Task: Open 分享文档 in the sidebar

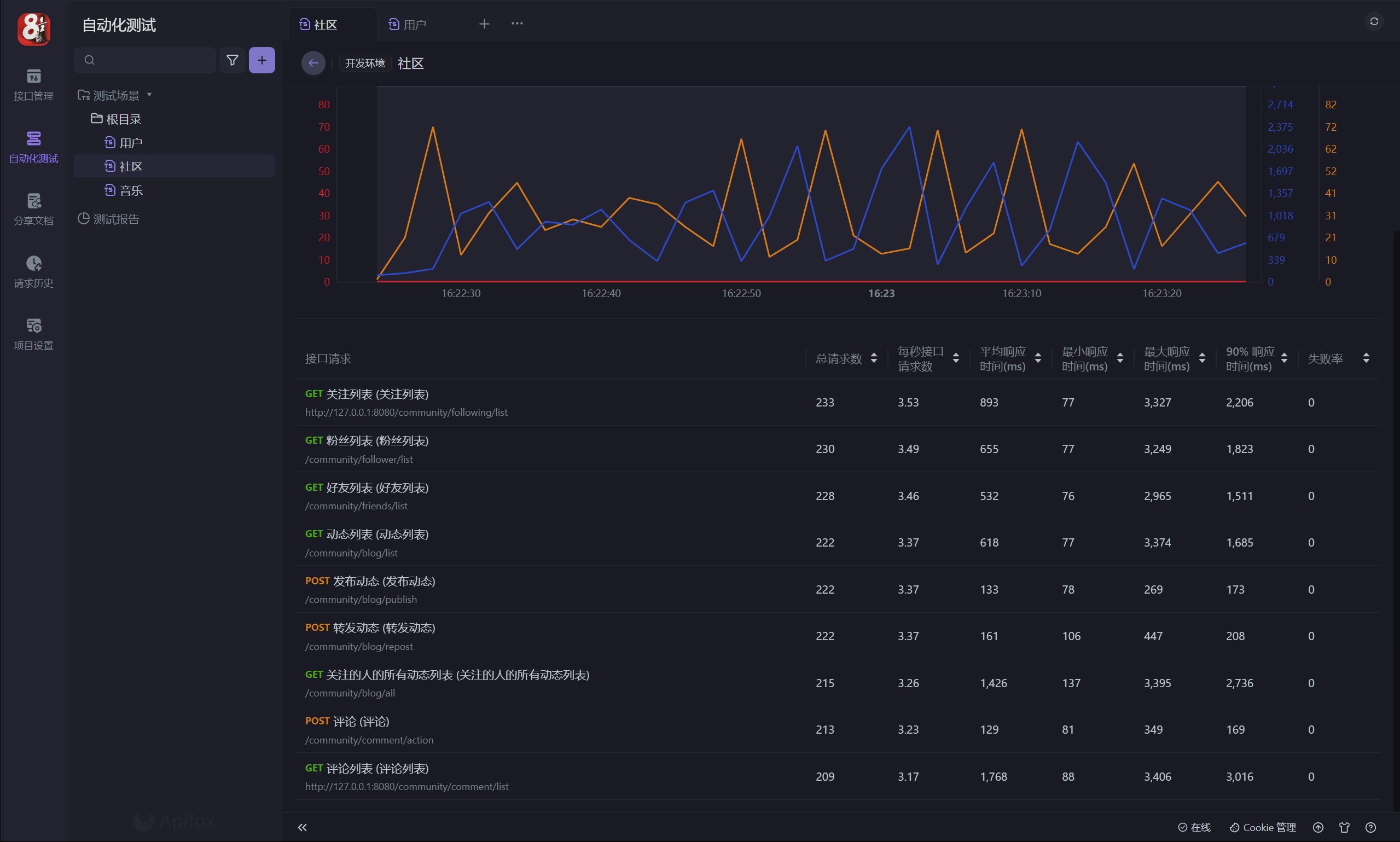Action: point(33,210)
